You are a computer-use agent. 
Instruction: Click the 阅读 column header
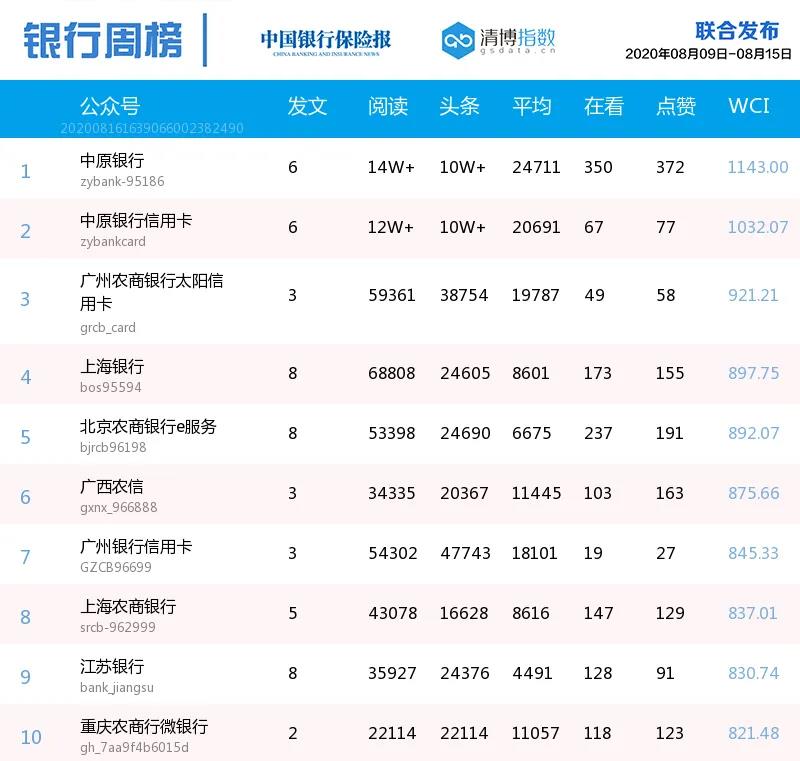tap(388, 106)
